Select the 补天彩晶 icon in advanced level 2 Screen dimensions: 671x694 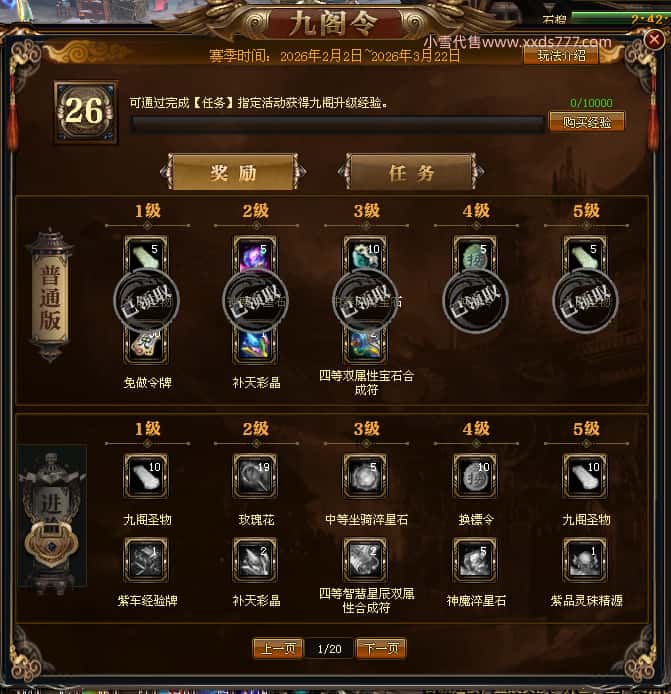(255, 560)
